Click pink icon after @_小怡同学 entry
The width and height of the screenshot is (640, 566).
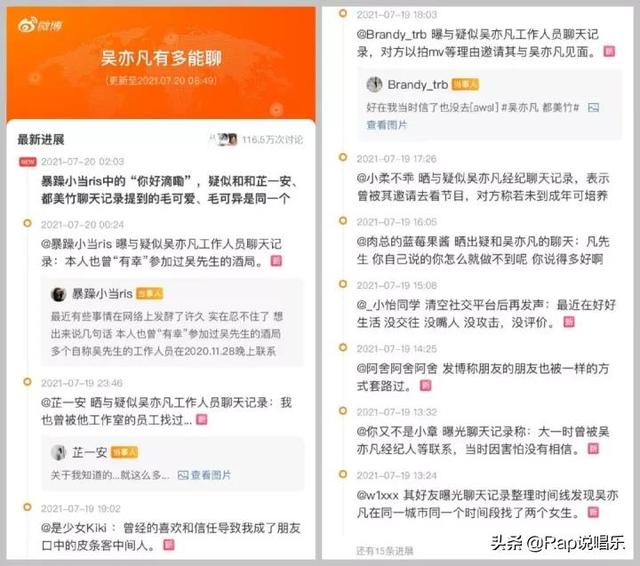[x=569, y=322]
